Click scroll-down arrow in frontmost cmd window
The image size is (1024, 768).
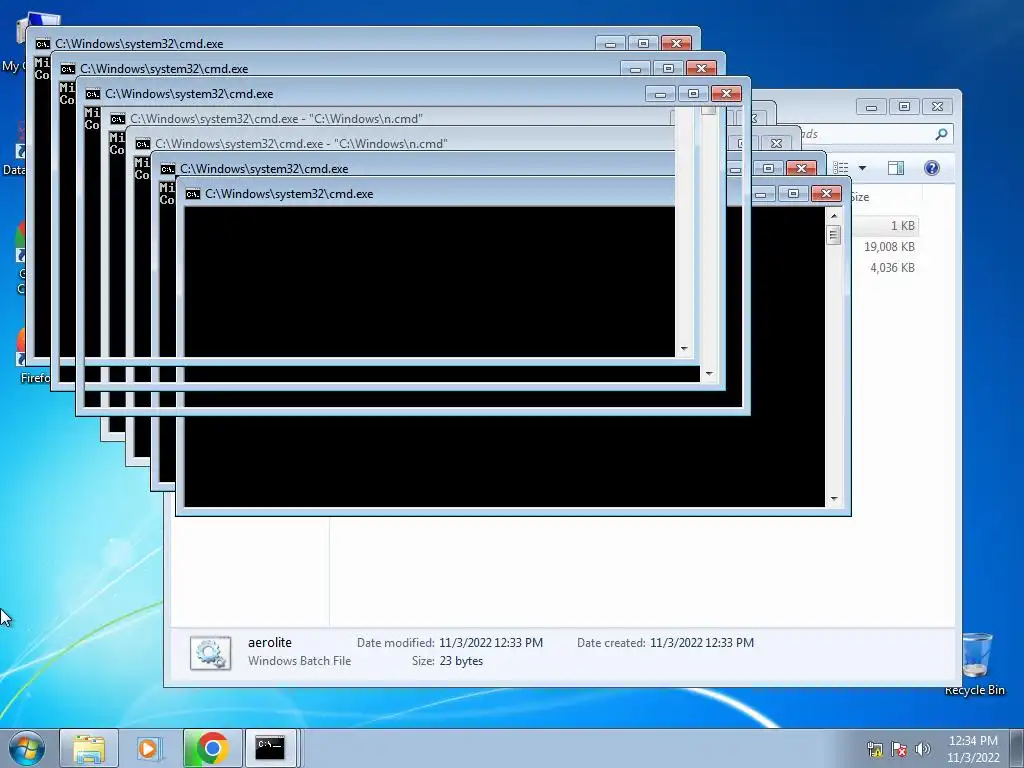pyautogui.click(x=833, y=500)
